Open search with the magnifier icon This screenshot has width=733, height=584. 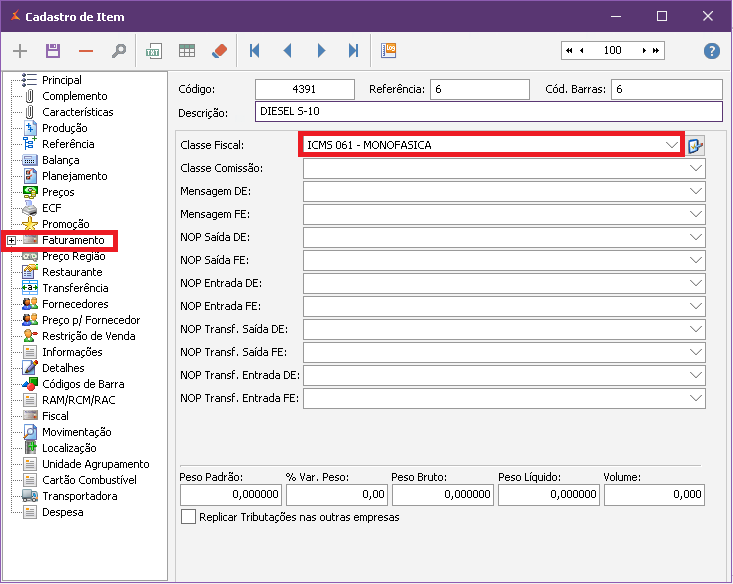pyautogui.click(x=119, y=51)
